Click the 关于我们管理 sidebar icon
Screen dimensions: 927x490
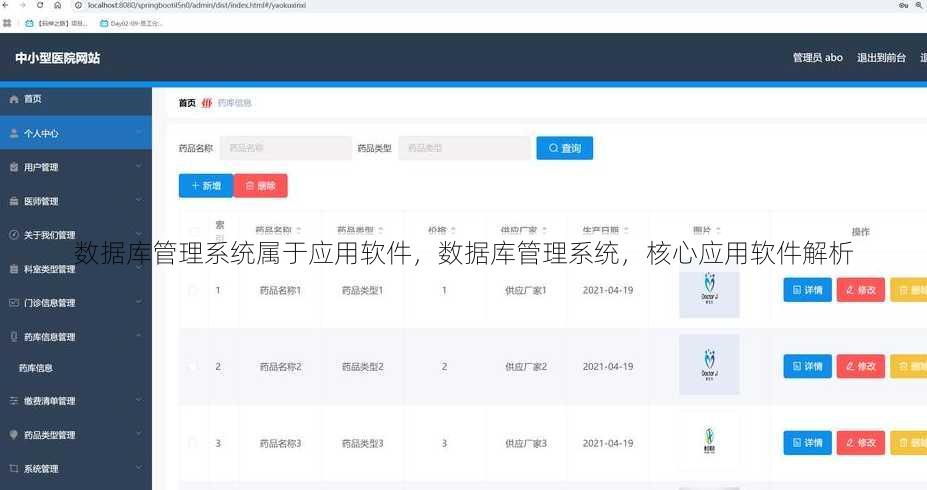pyautogui.click(x=14, y=235)
